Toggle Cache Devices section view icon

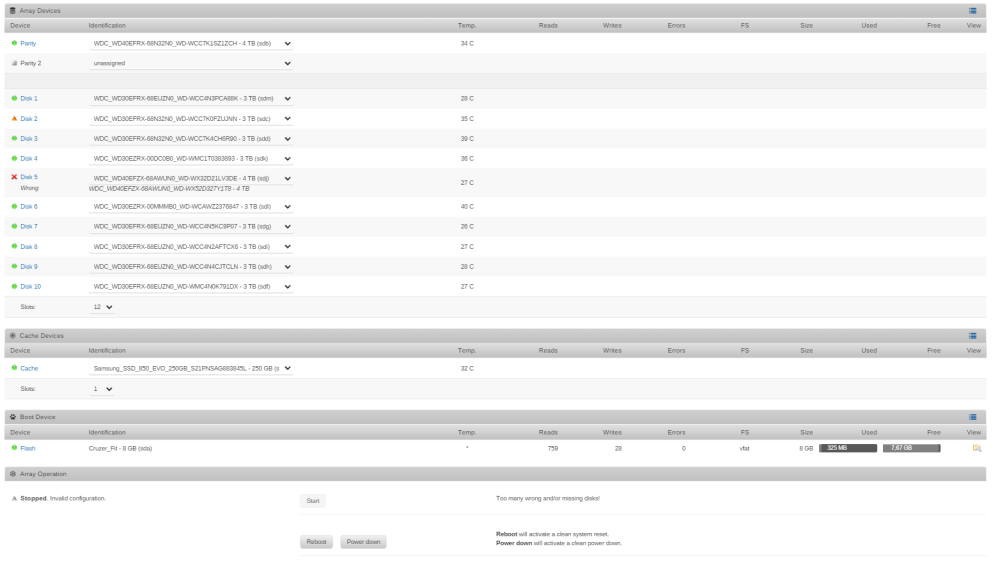[x=973, y=335]
